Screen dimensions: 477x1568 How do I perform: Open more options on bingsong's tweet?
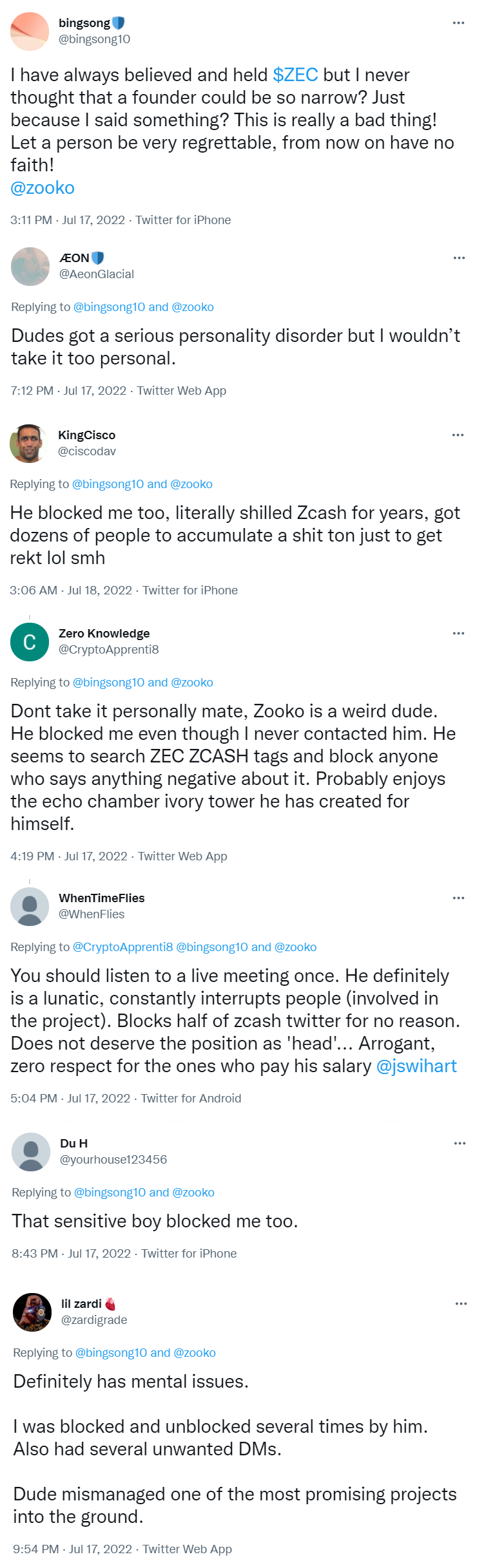(458, 23)
